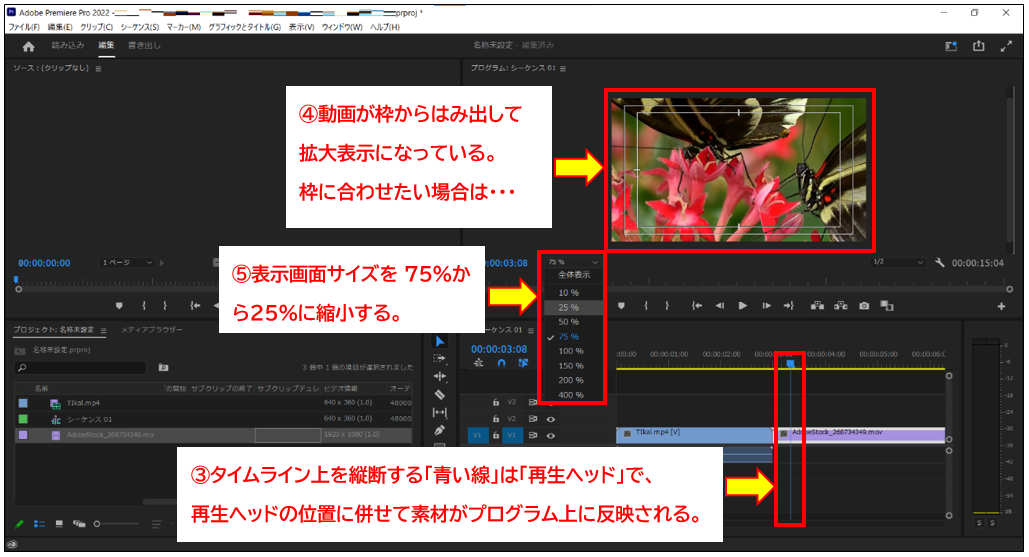The image size is (1029, 557).
Task: Click the Extract button in Program Monitor
Action: [x=841, y=306]
